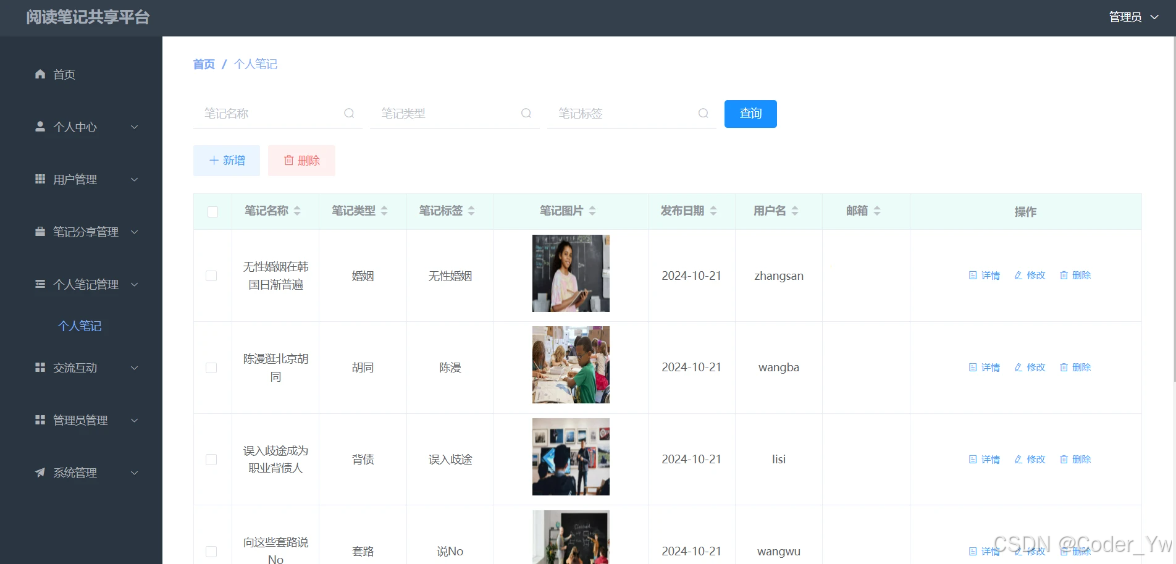Click 修改 for wangba's note
This screenshot has width=1176, height=564.
click(1030, 368)
